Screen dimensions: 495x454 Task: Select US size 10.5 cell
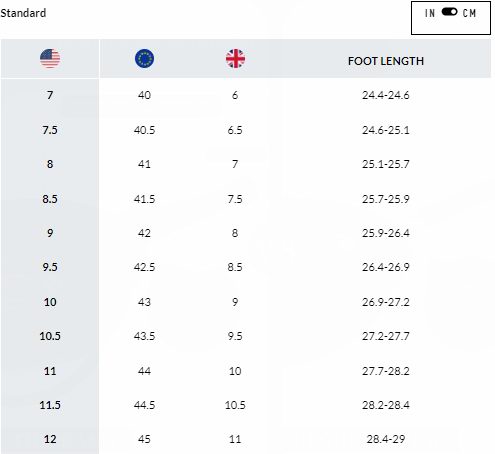point(50,336)
